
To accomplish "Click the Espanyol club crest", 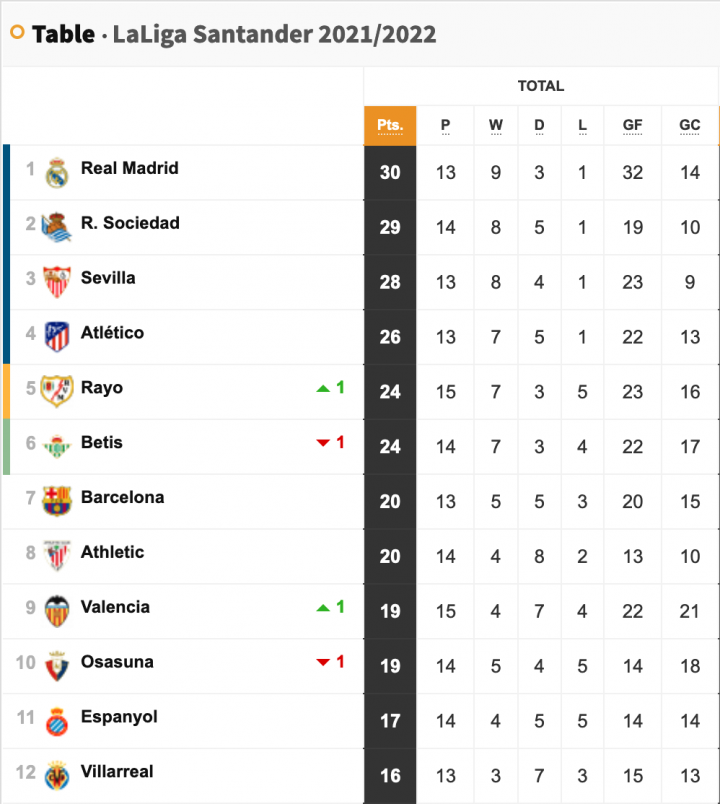I will click(56, 721).
